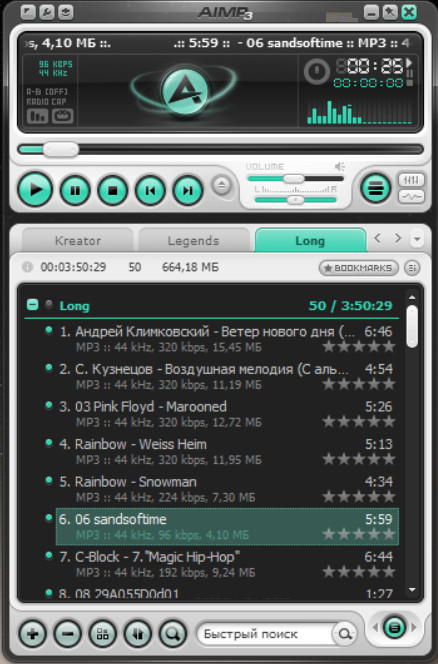Collapse the Long playlist group

click(32, 305)
